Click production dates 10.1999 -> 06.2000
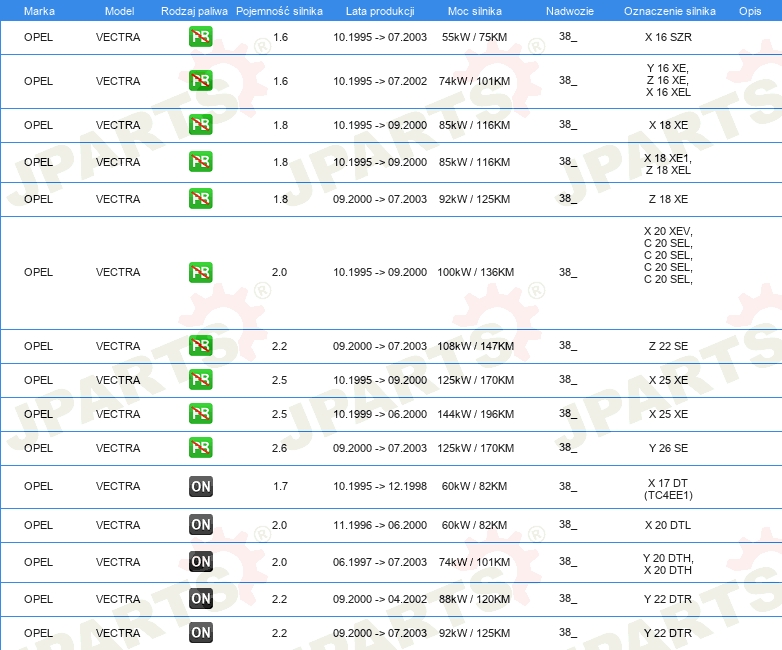The image size is (782, 650). tap(380, 414)
